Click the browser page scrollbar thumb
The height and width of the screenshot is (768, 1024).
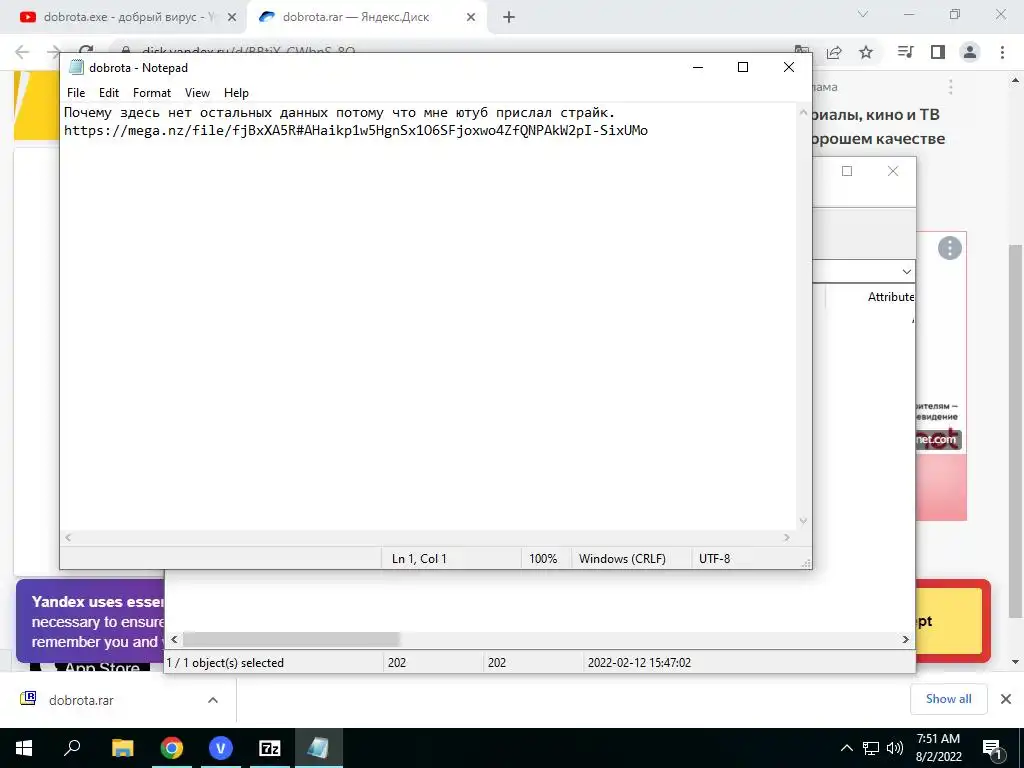click(1015, 431)
